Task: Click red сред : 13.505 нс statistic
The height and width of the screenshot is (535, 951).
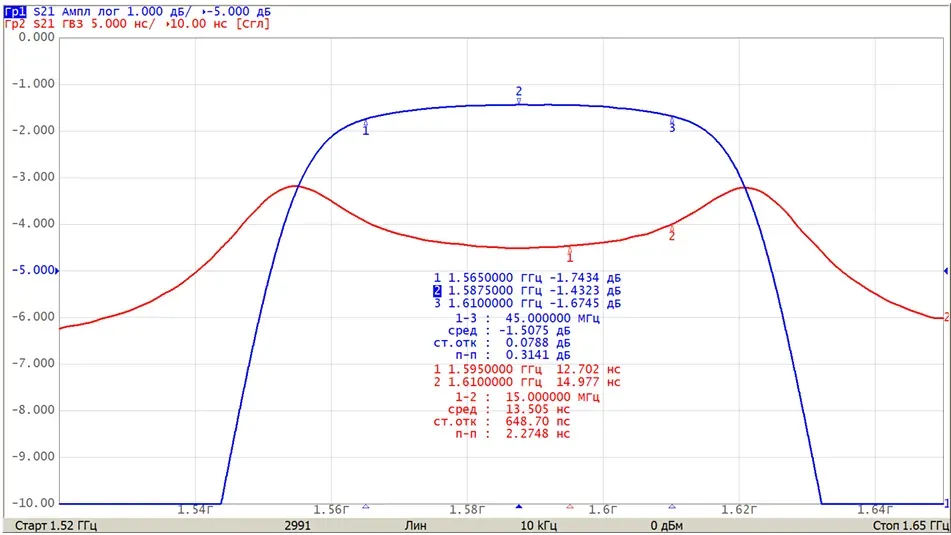Action: [509, 409]
